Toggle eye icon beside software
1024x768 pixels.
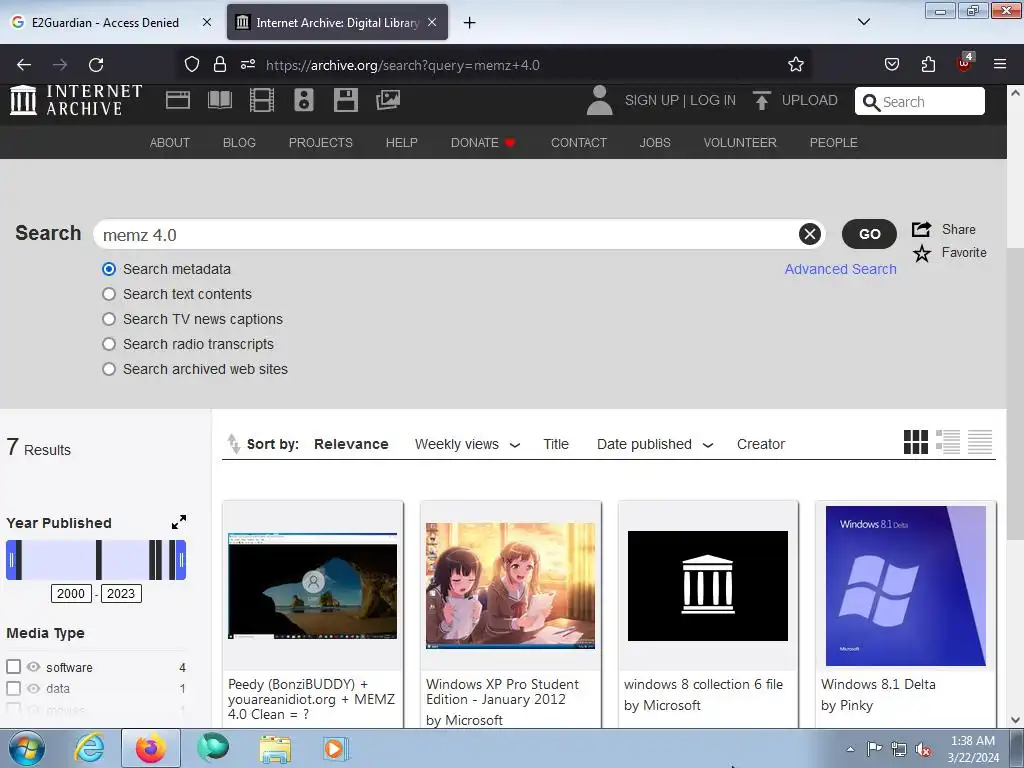coord(33,667)
